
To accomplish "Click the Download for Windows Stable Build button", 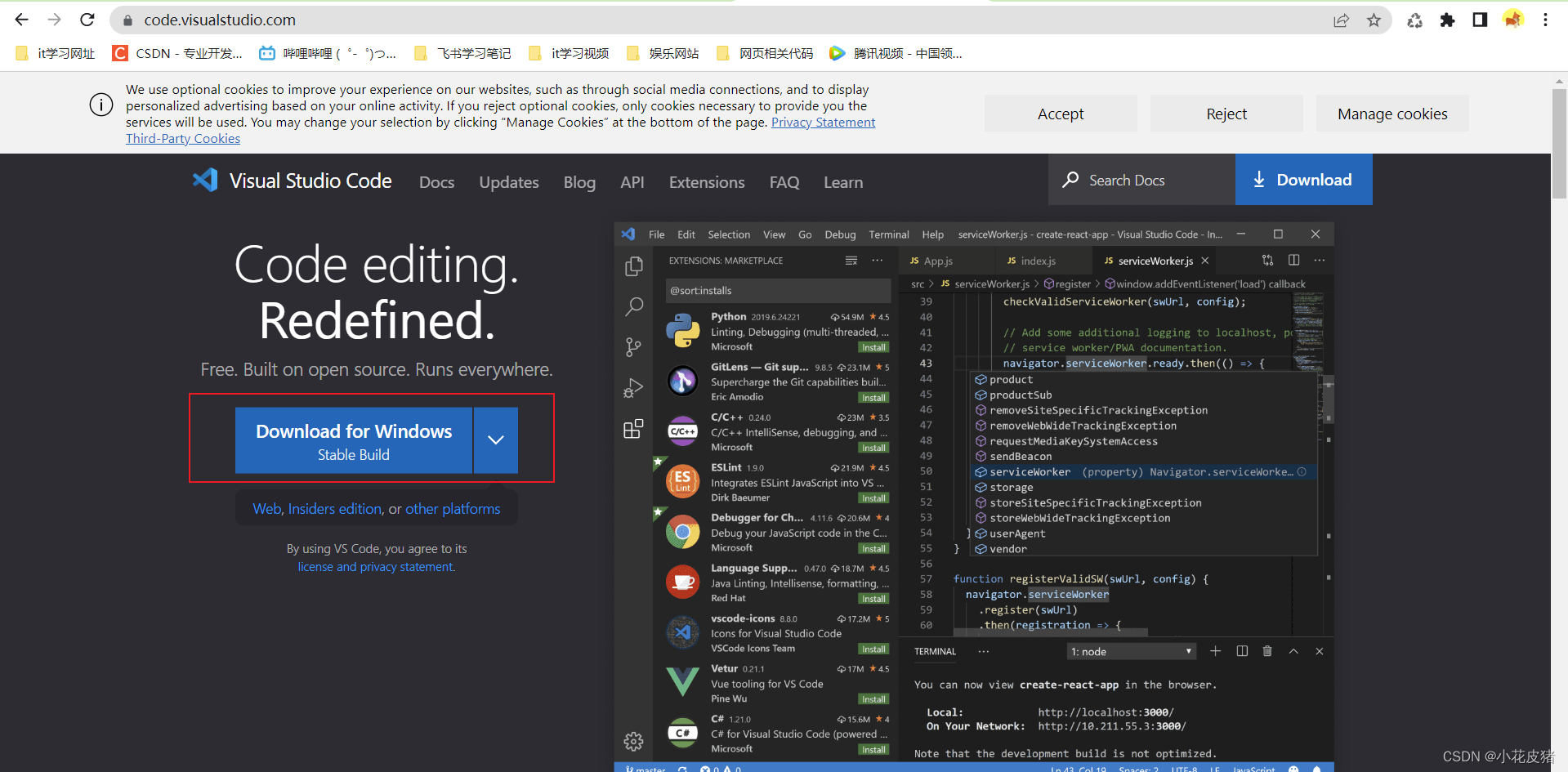I will click(x=354, y=440).
